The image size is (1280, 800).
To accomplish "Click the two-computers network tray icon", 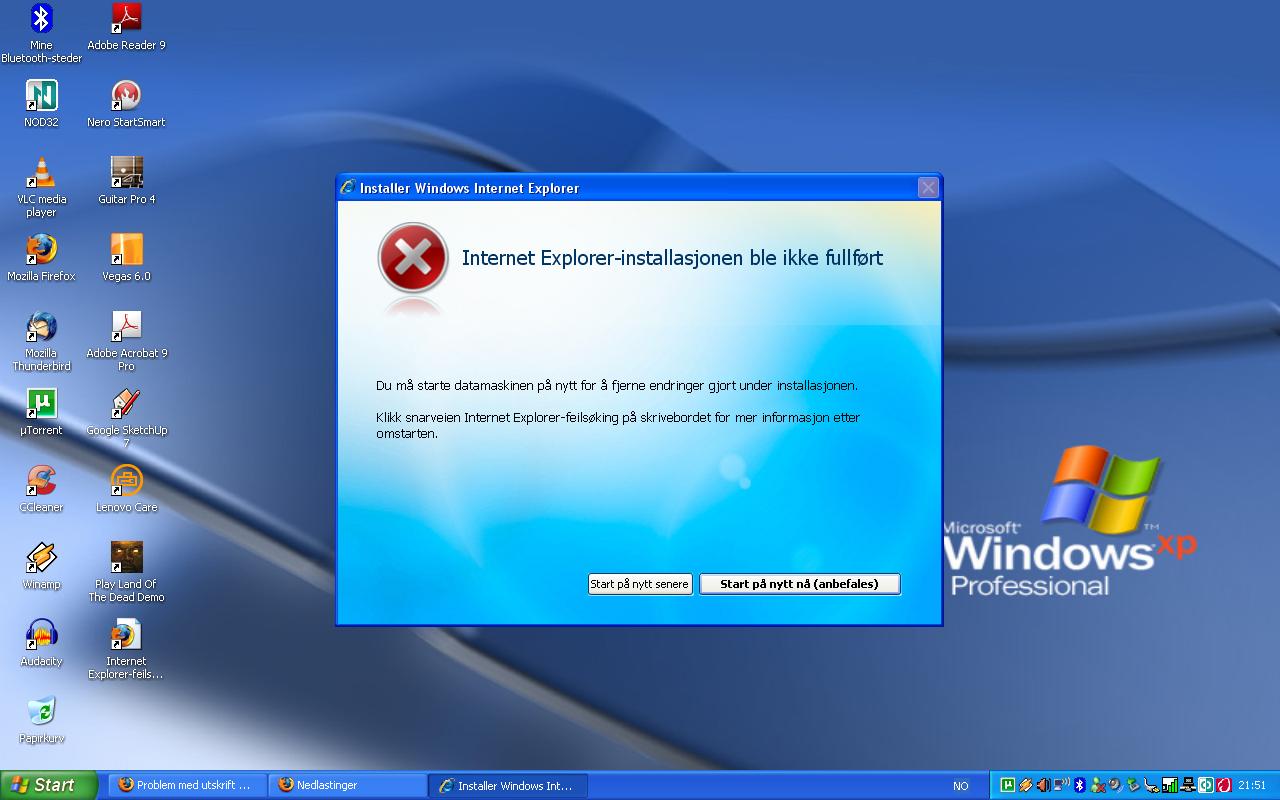I will [1188, 785].
